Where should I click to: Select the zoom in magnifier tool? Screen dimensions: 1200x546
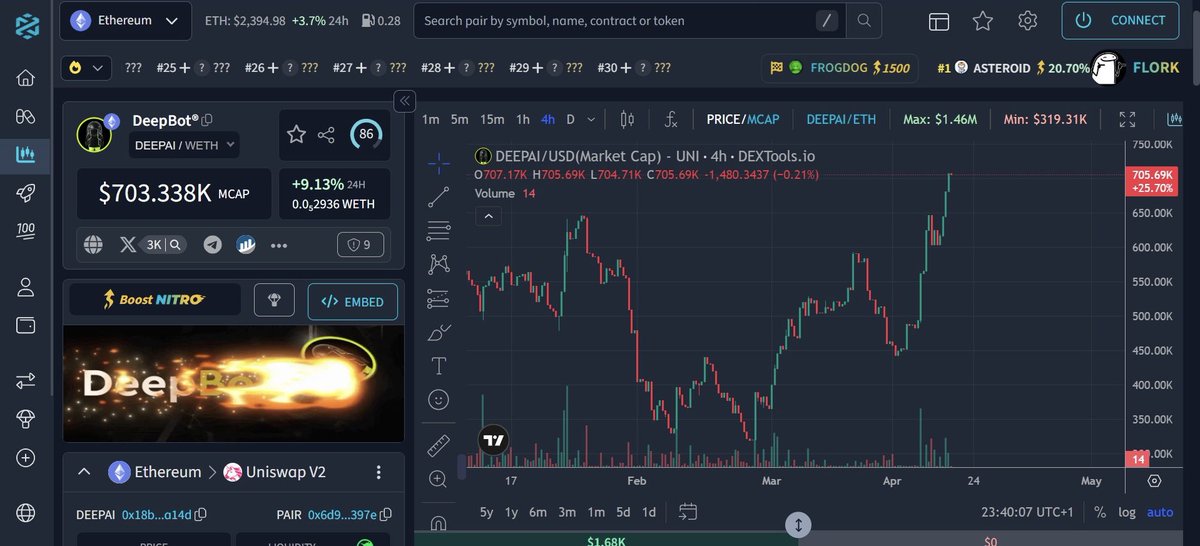point(438,479)
